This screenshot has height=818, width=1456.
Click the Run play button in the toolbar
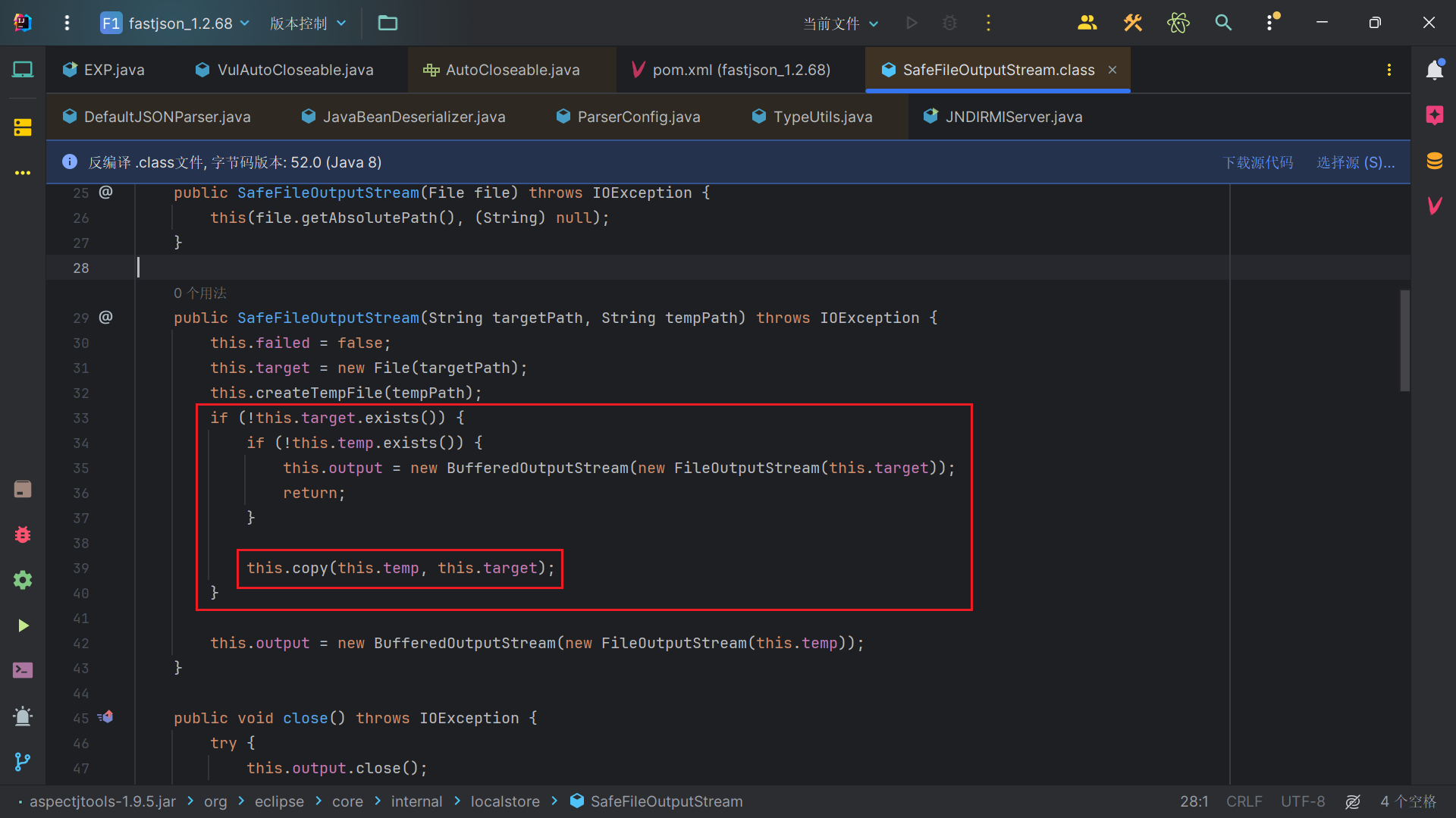coord(912,23)
